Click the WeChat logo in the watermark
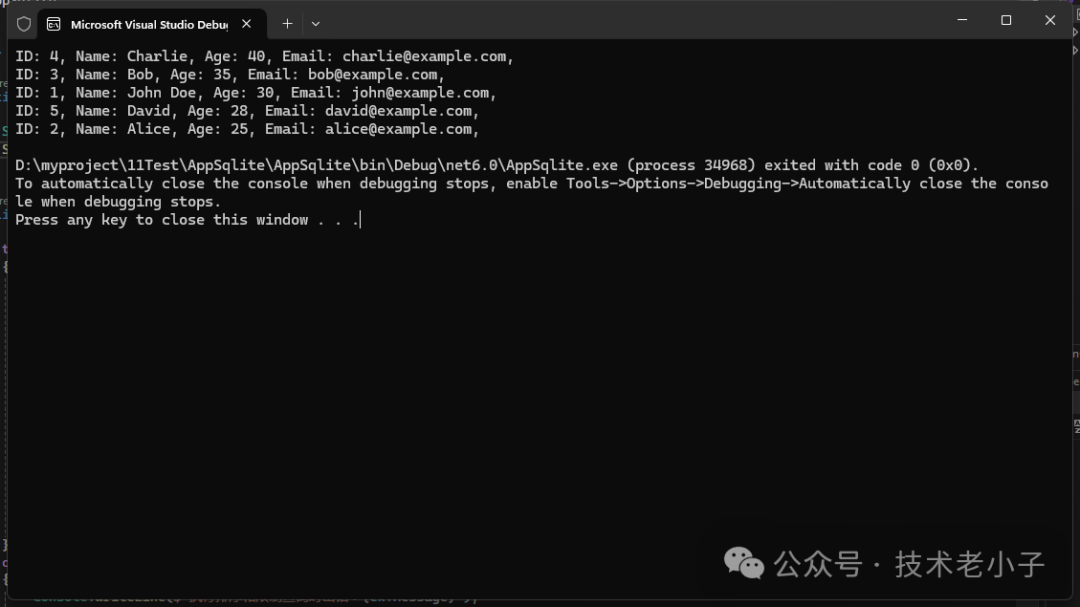The height and width of the screenshot is (607, 1080). pyautogui.click(x=744, y=563)
